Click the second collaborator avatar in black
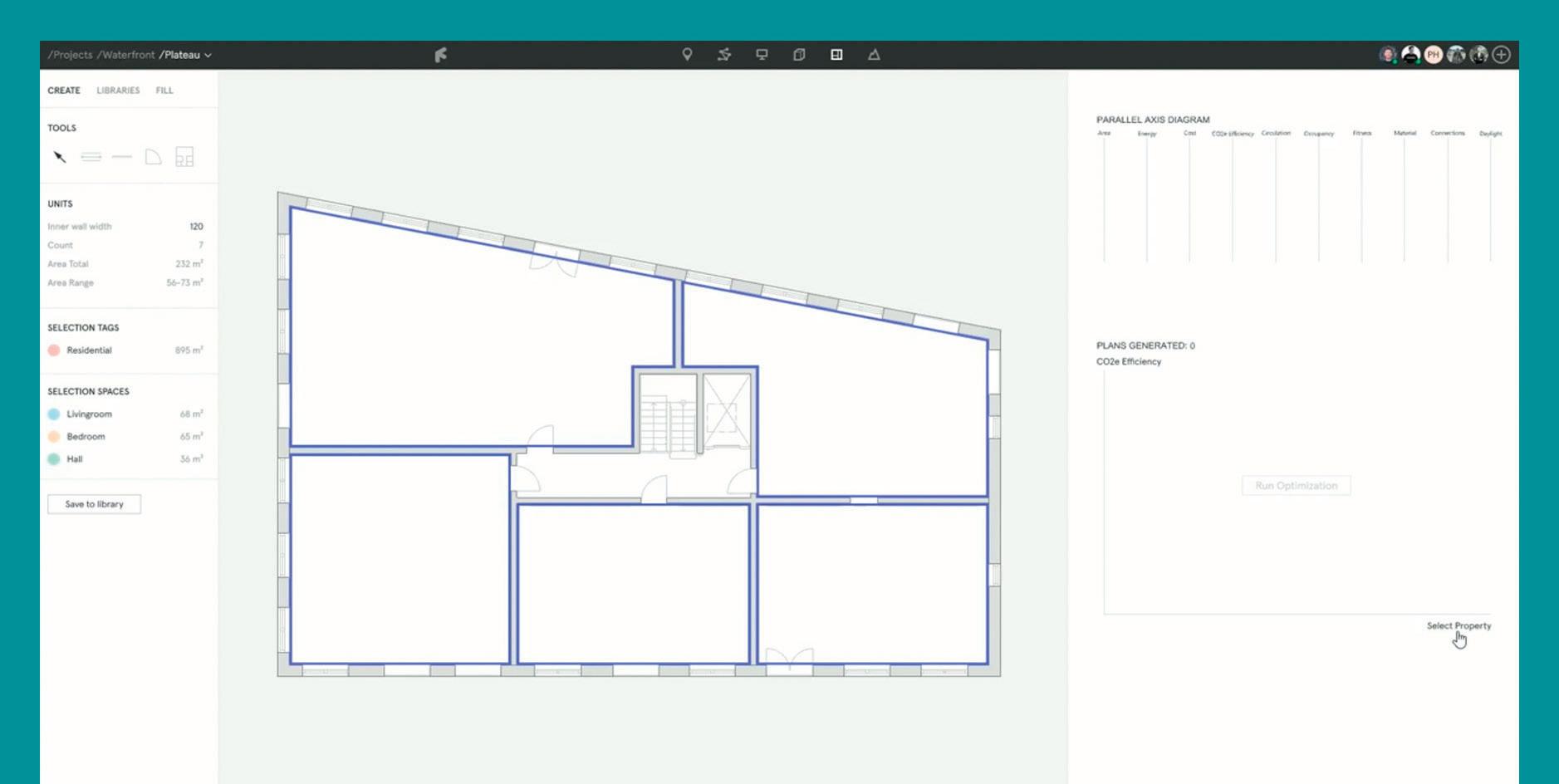Image resolution: width=1559 pixels, height=784 pixels. 1410,55
